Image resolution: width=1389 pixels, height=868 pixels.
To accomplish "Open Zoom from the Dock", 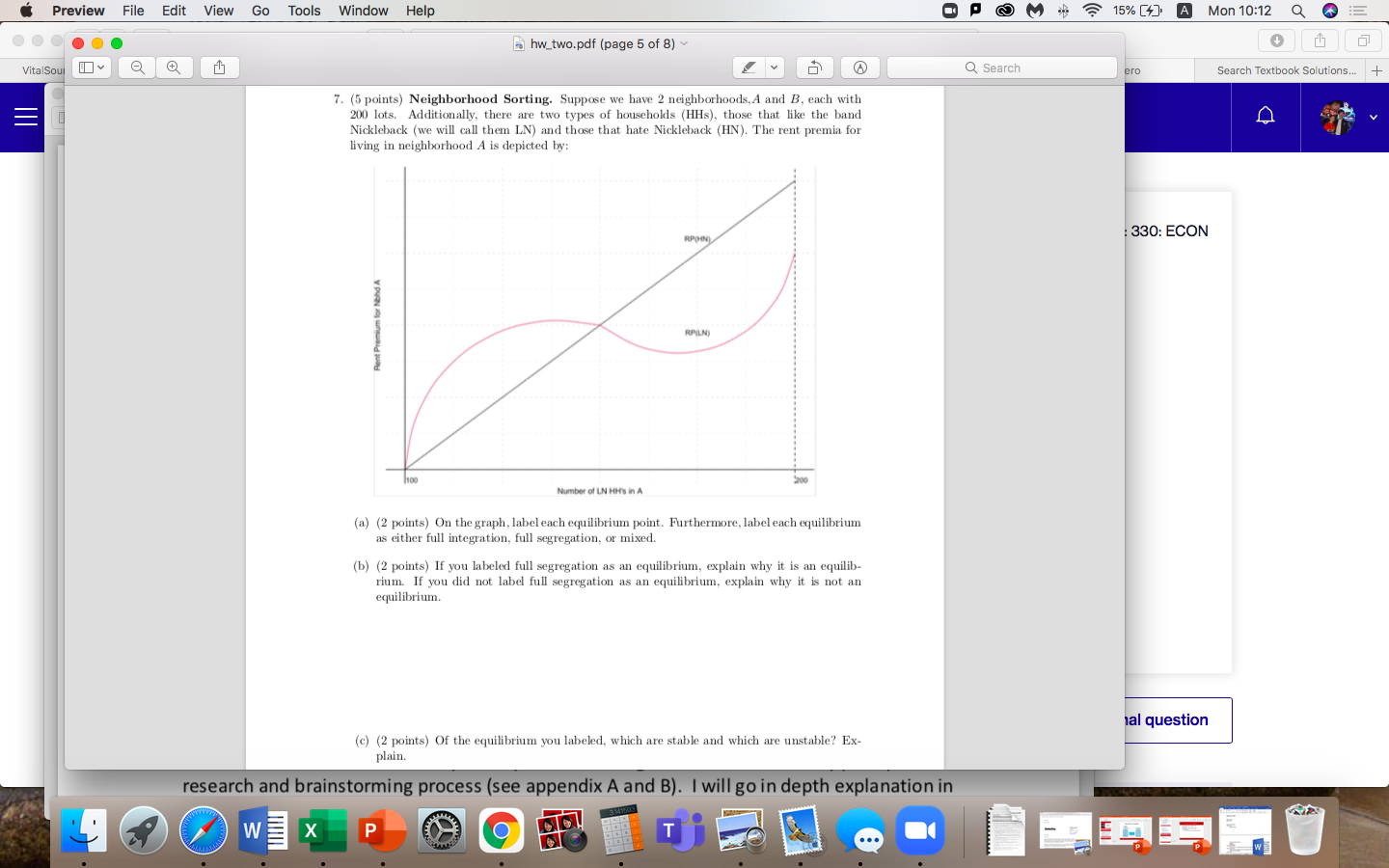I will click(920, 830).
